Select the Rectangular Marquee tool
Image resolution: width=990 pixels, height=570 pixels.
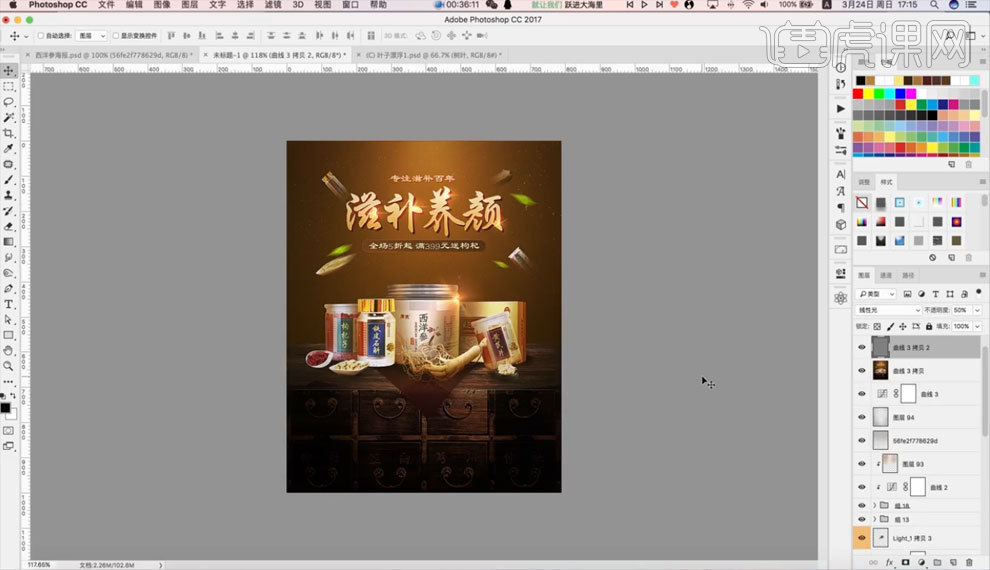click(9, 86)
